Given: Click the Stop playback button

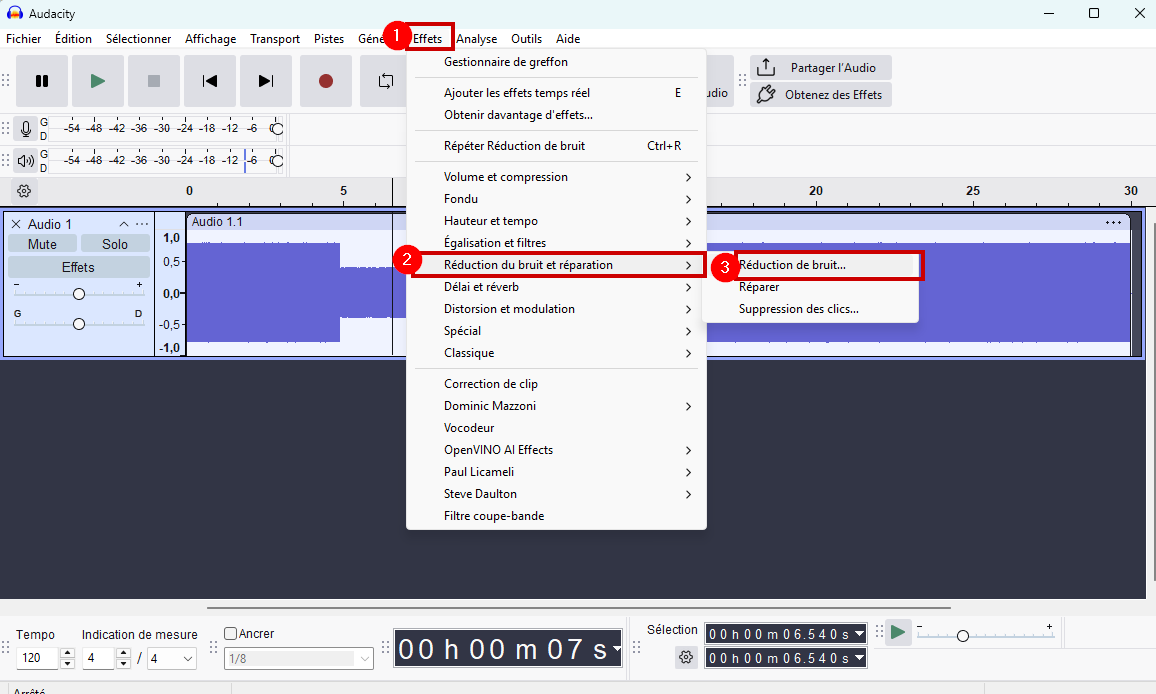Looking at the screenshot, I should click(x=154, y=81).
